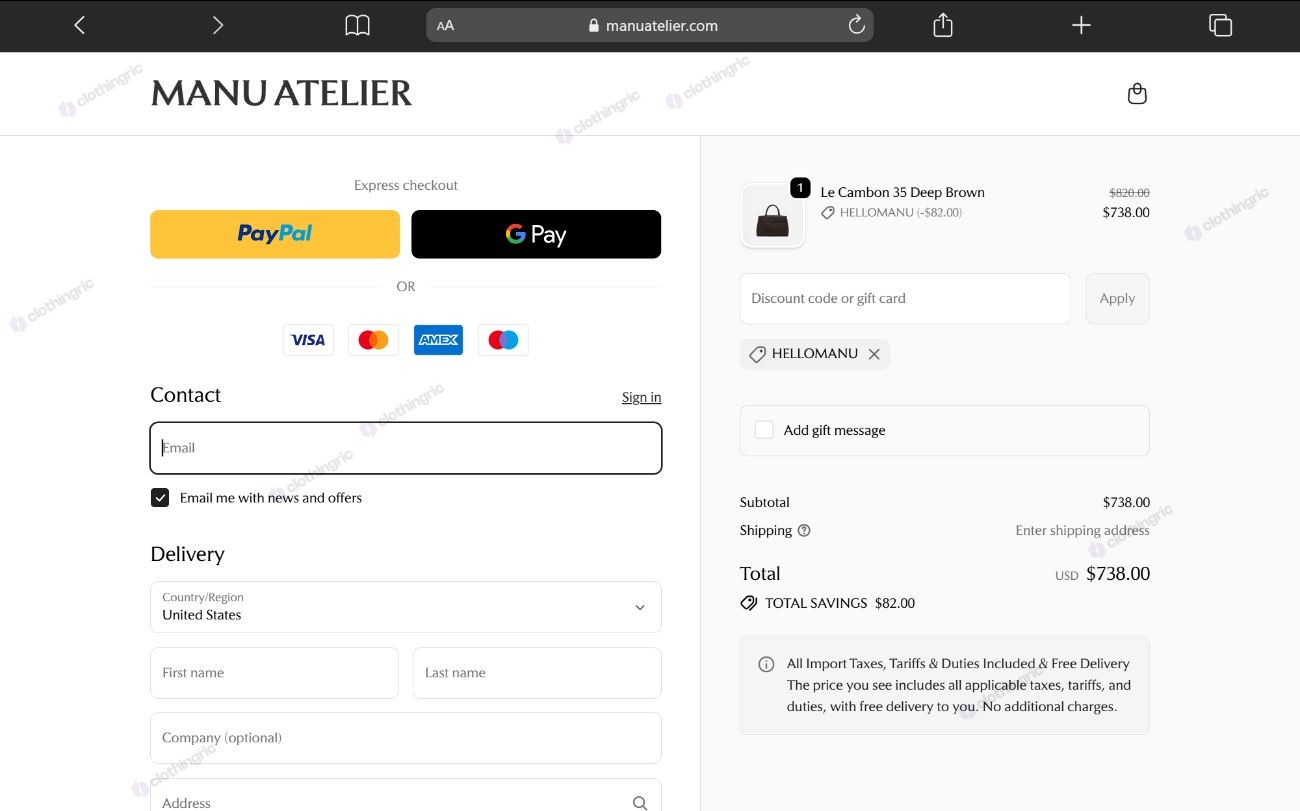
Task: Click the info icon in the taxes notice
Action: (766, 664)
